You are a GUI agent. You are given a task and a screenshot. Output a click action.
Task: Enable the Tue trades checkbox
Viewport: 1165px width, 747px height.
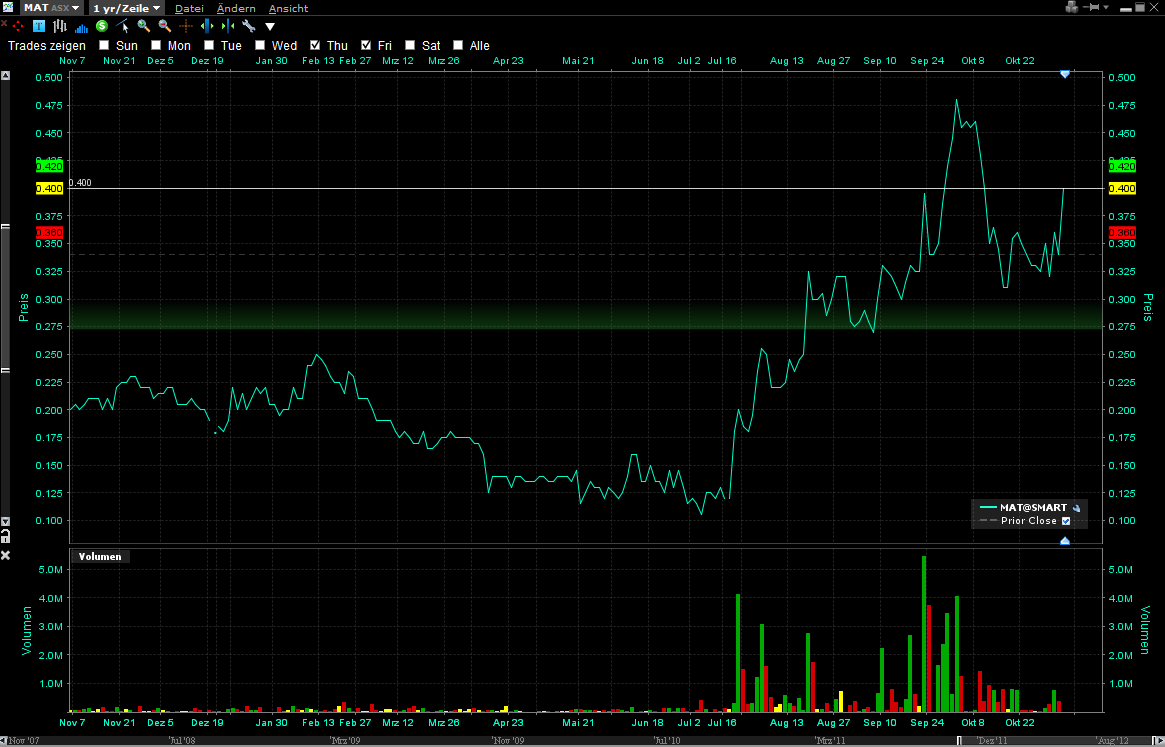pyautogui.click(x=210, y=45)
